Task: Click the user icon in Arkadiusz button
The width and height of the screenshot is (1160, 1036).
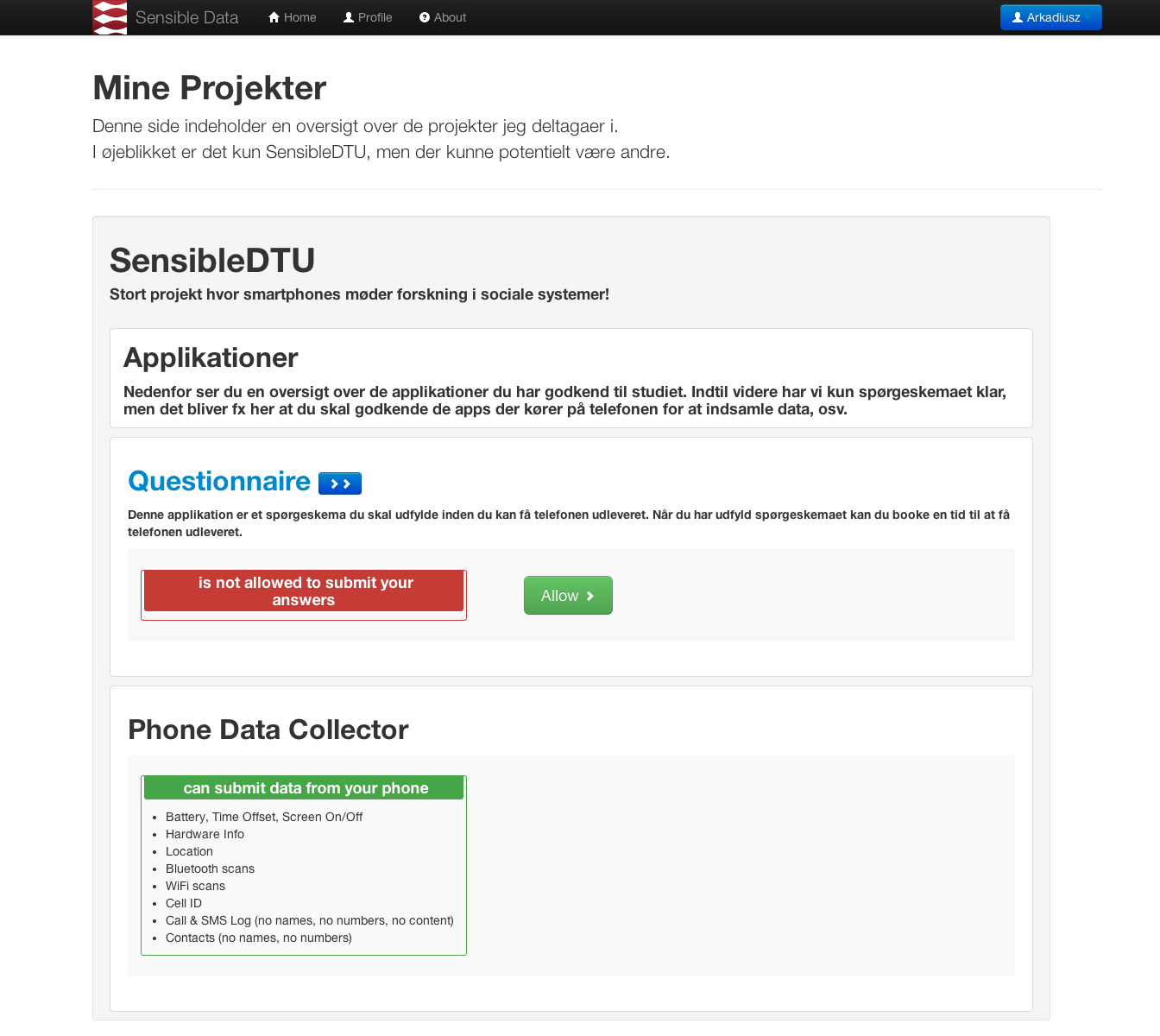Action: 1018,17
